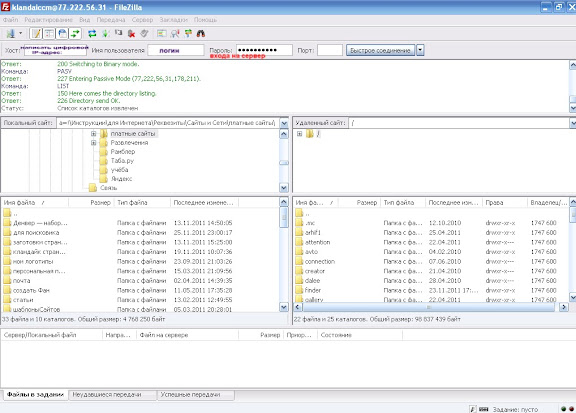
Task: Select the attention folder icon in remote list
Action: [299, 242]
